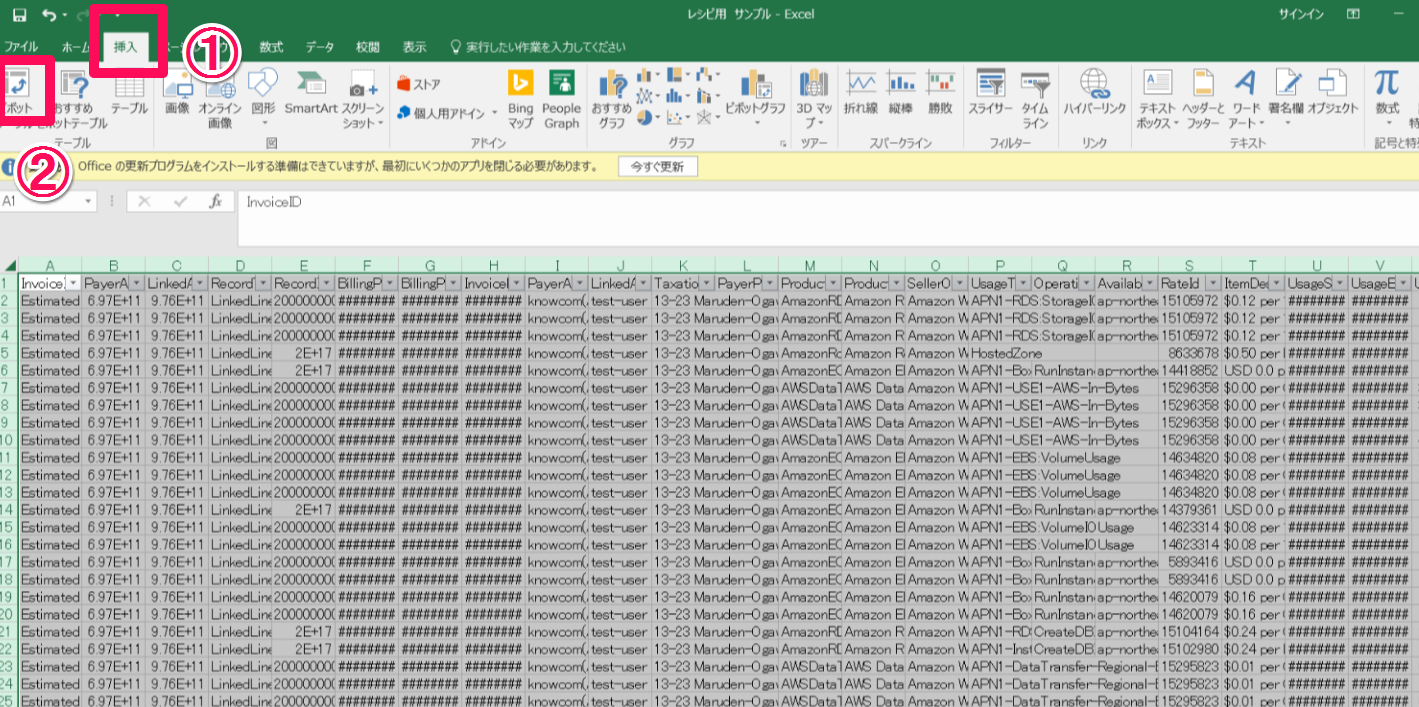Save the workbook from quick access toolbar
1419x707 pixels.
[19, 15]
